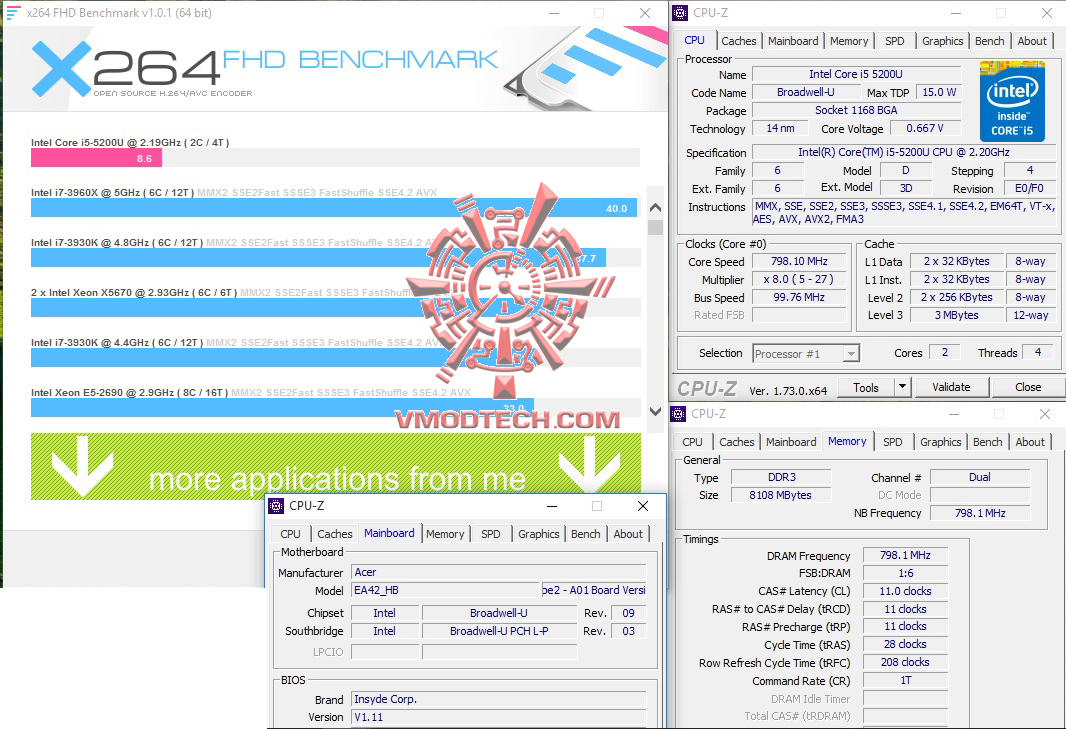The image size is (1066, 729).
Task: Click the 'more applications from me' banner
Action: pos(336,467)
